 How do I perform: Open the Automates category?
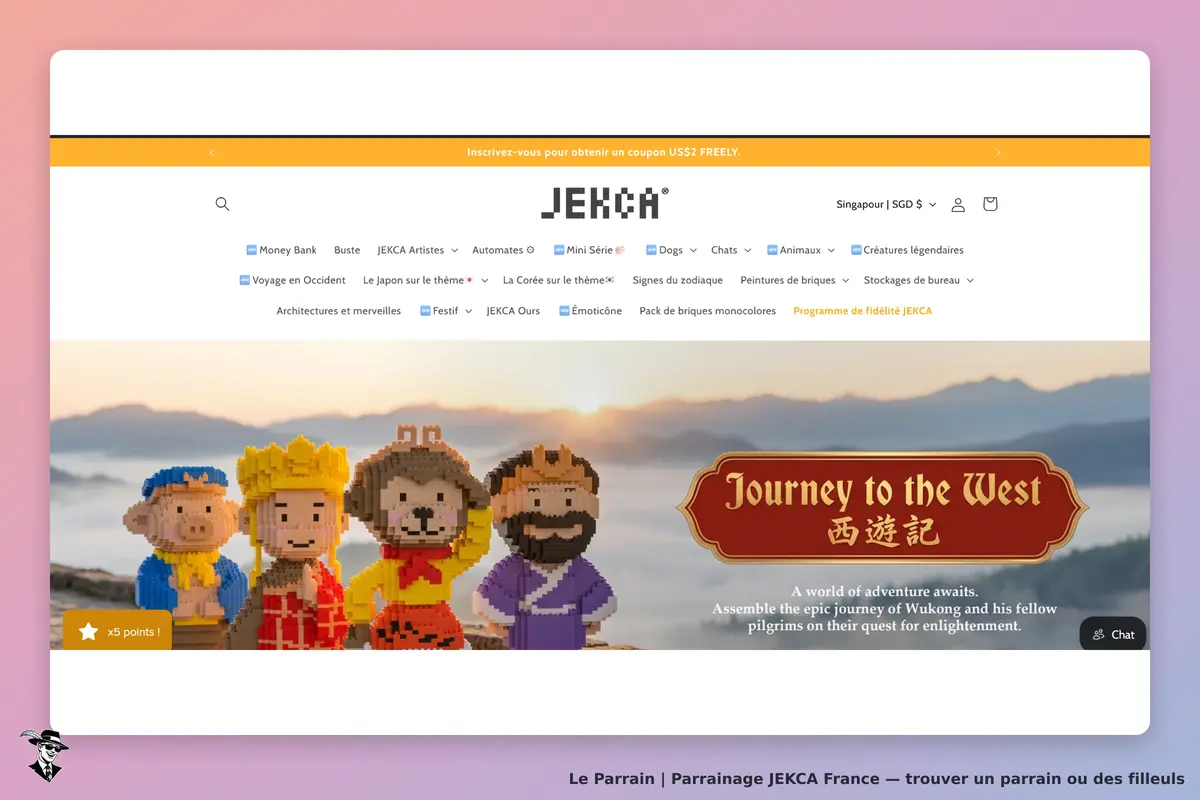[503, 250]
